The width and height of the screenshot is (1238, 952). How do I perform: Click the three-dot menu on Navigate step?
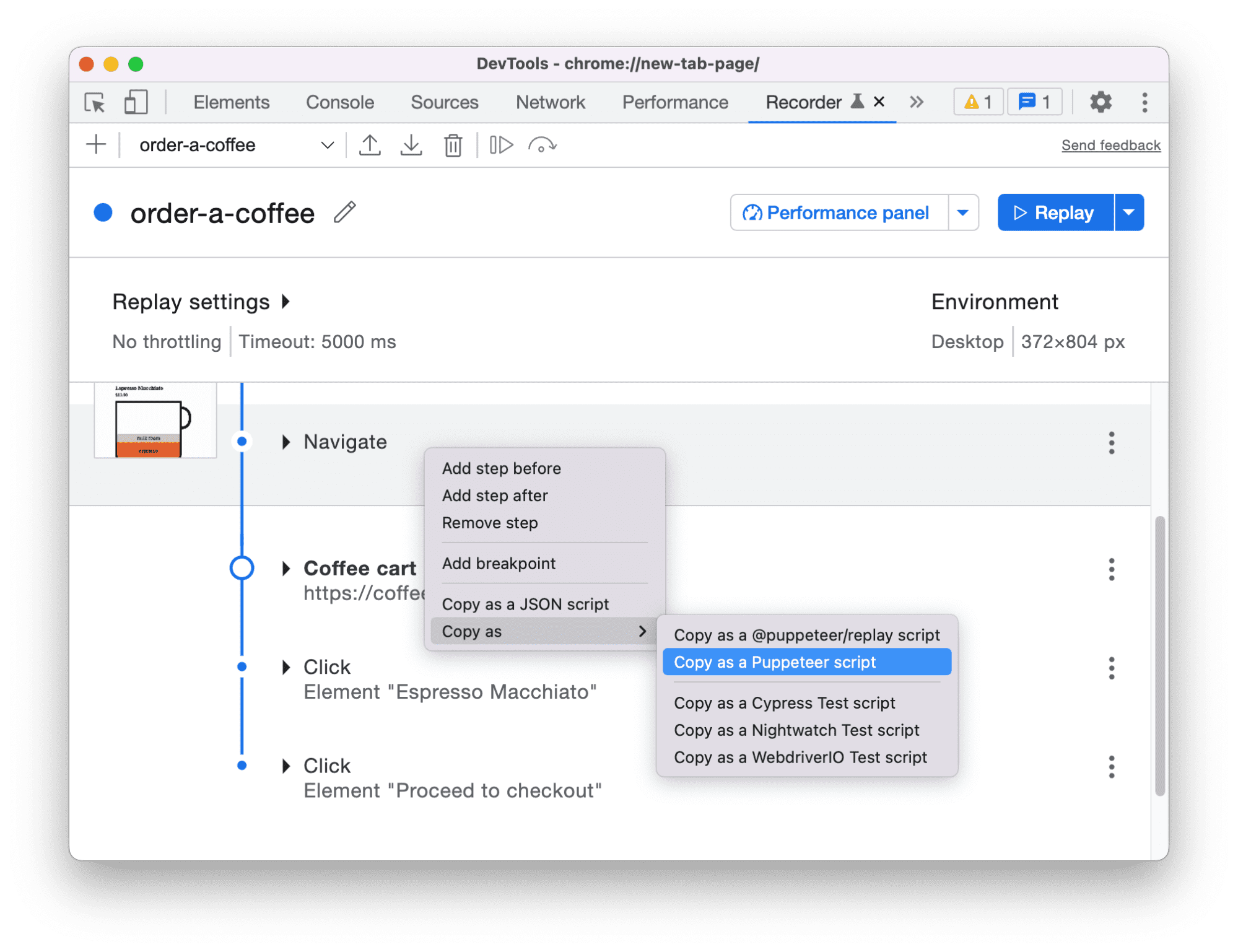tap(1112, 440)
